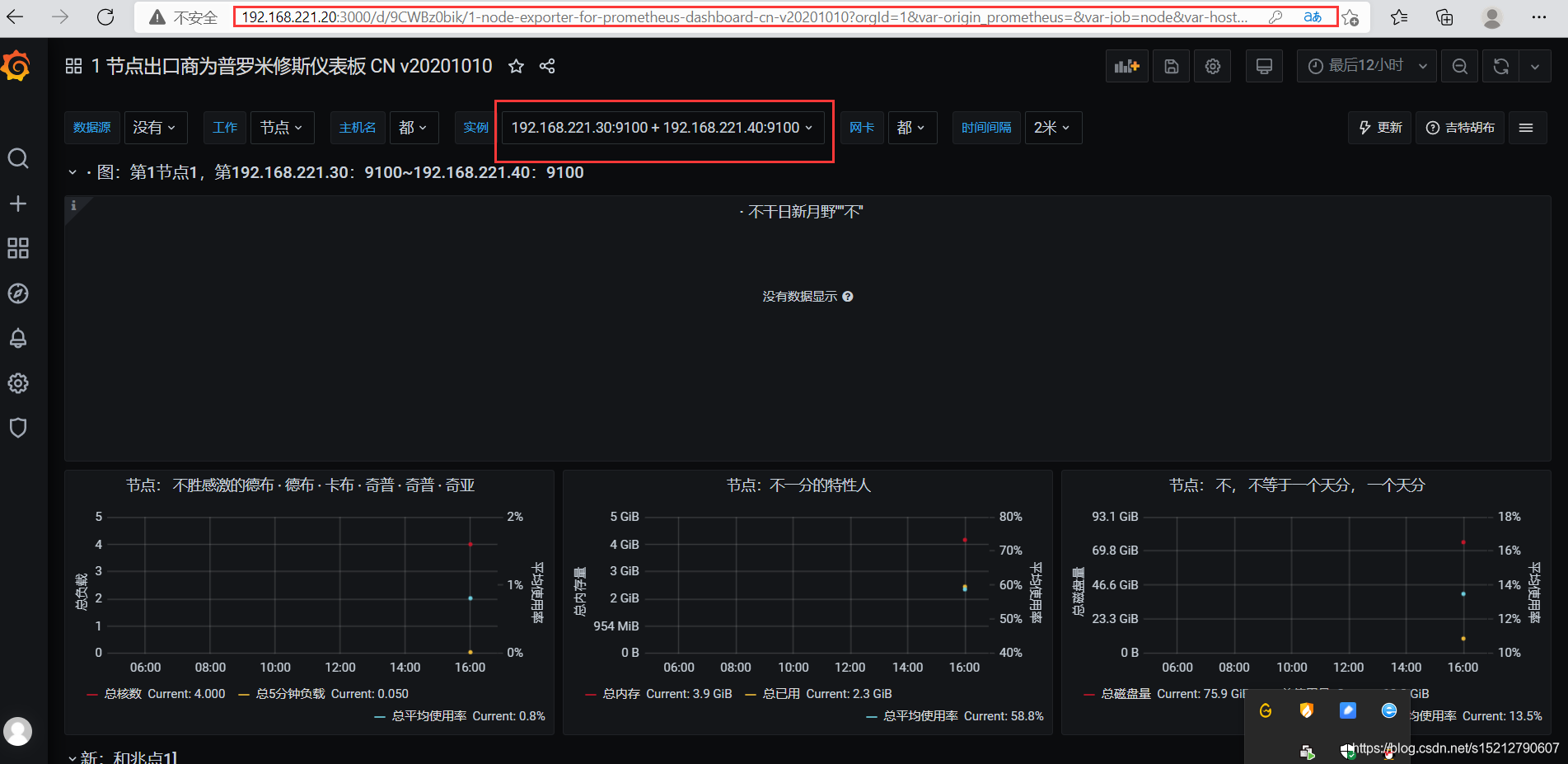Image resolution: width=1568 pixels, height=764 pixels.
Task: Open the time range picker 最后12小时
Action: pyautogui.click(x=1367, y=66)
